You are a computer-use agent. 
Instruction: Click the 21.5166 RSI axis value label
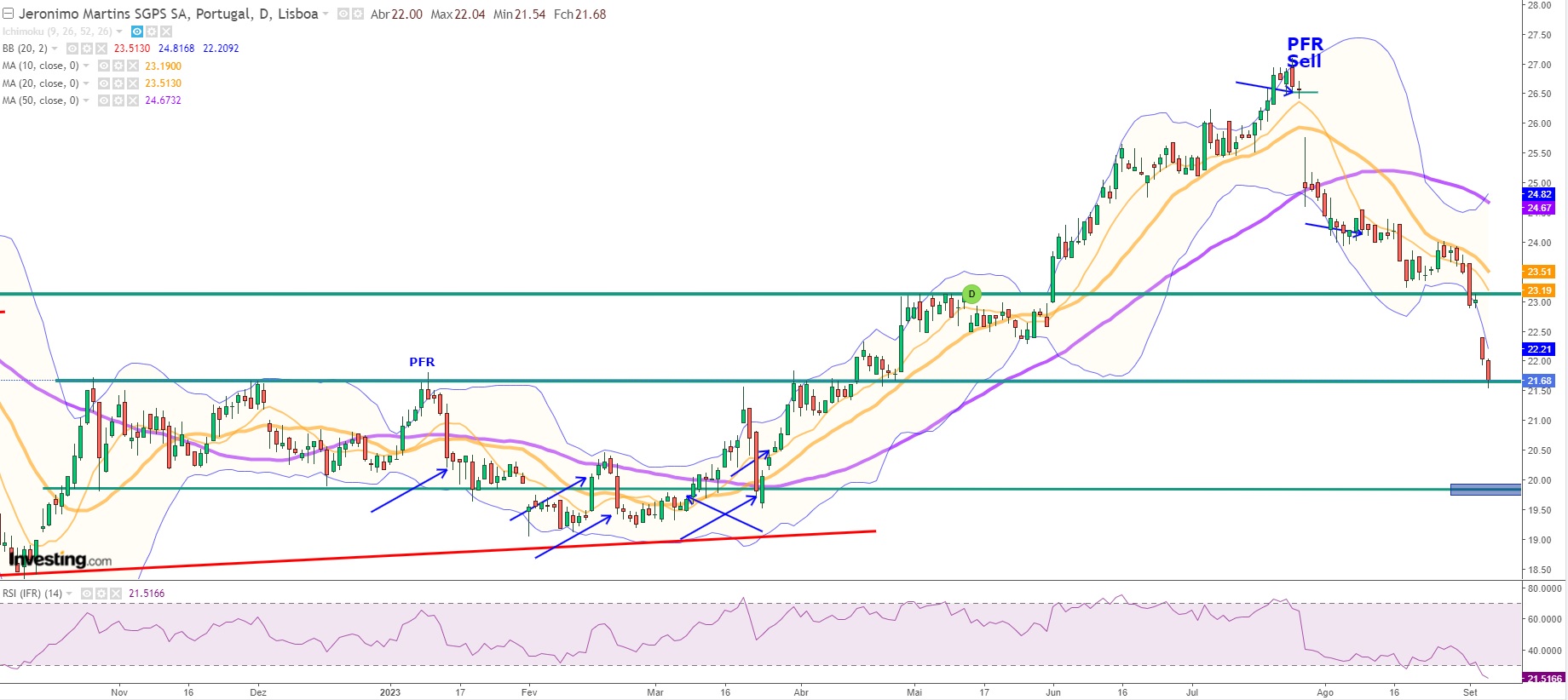(1544, 679)
